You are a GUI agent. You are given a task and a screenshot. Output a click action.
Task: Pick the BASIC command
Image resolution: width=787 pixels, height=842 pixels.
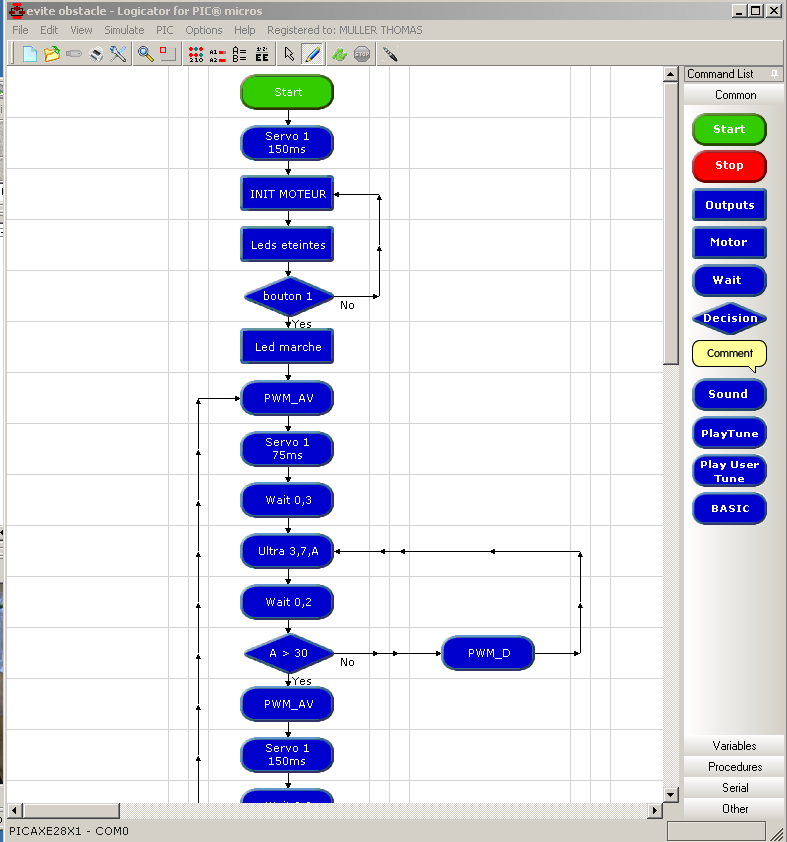tap(729, 509)
